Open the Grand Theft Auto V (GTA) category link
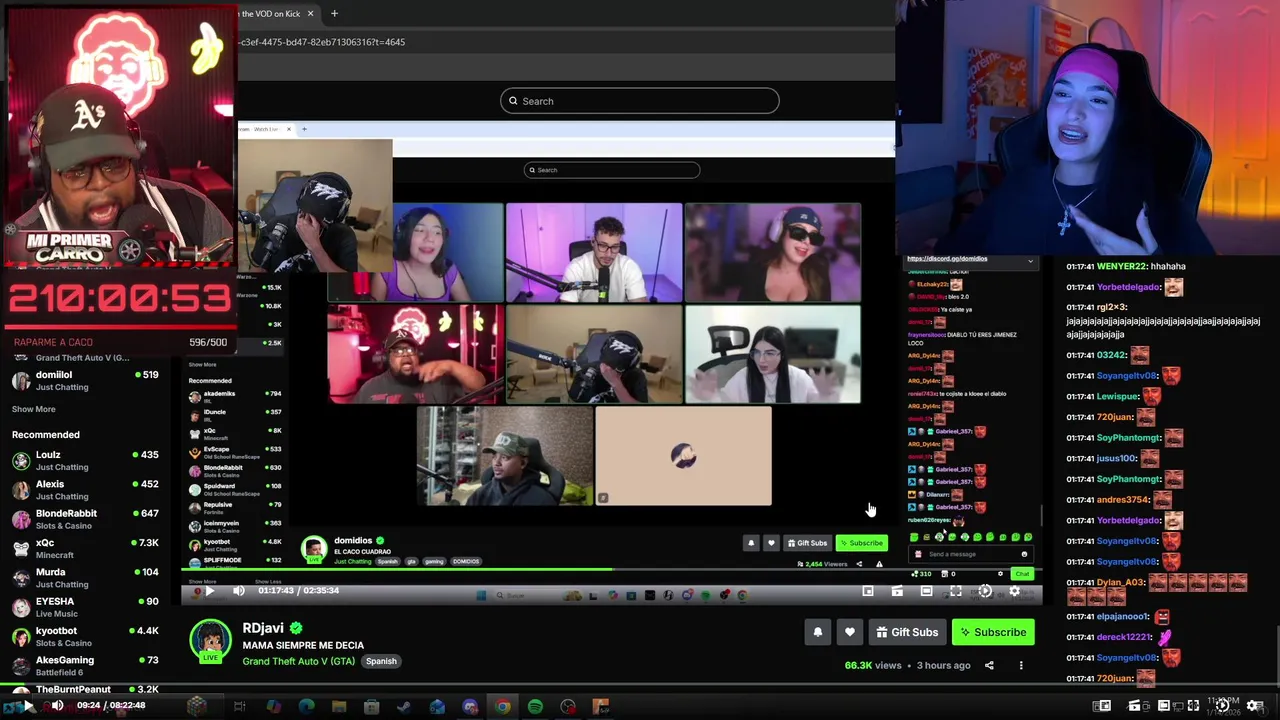 pyautogui.click(x=298, y=661)
